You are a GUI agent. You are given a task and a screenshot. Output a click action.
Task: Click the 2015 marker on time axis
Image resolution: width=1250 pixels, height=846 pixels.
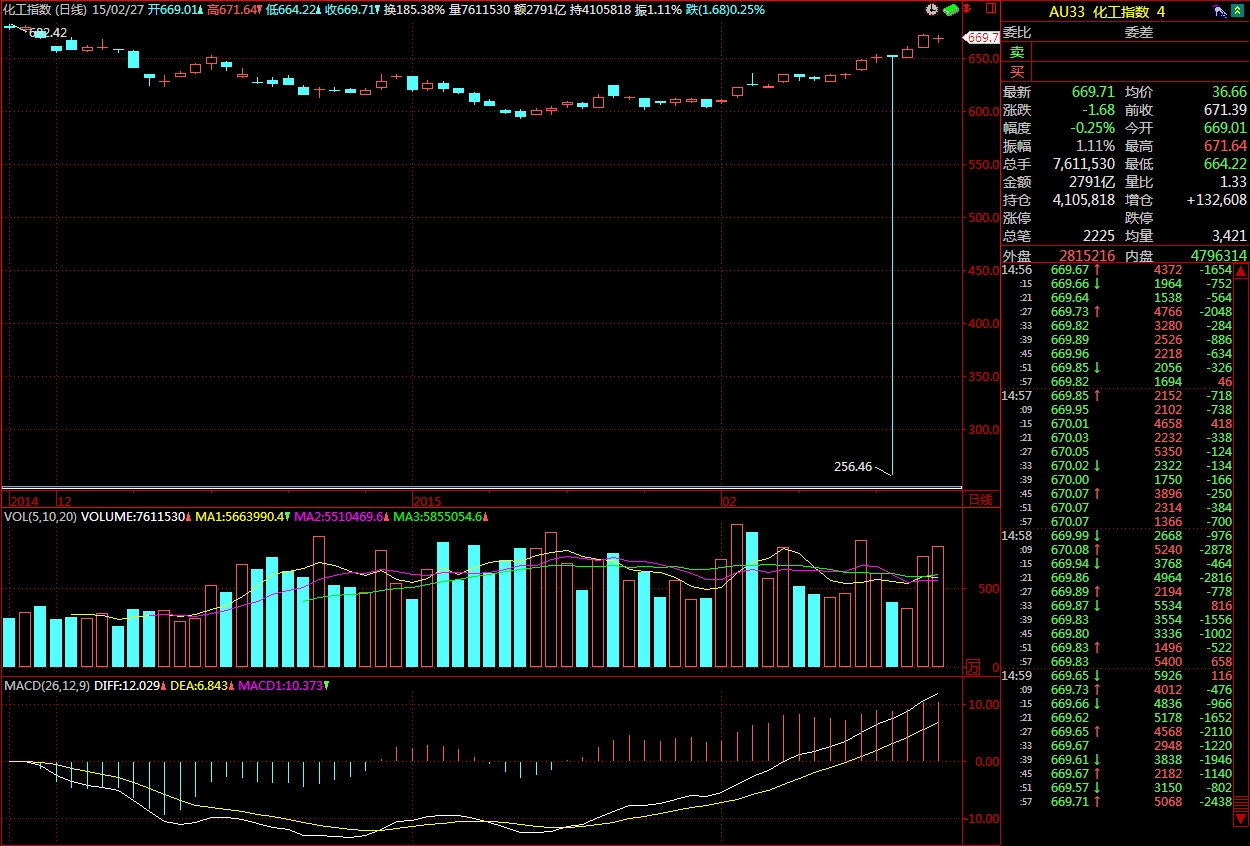pyautogui.click(x=427, y=499)
